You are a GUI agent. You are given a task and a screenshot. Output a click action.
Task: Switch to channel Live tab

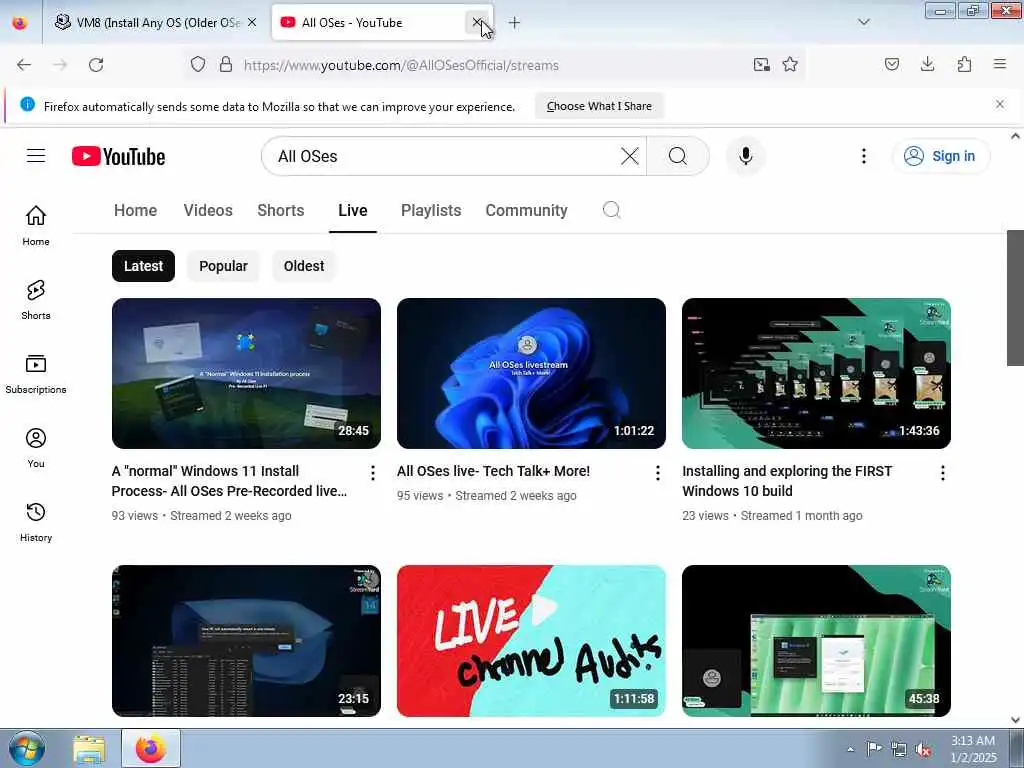coord(353,210)
